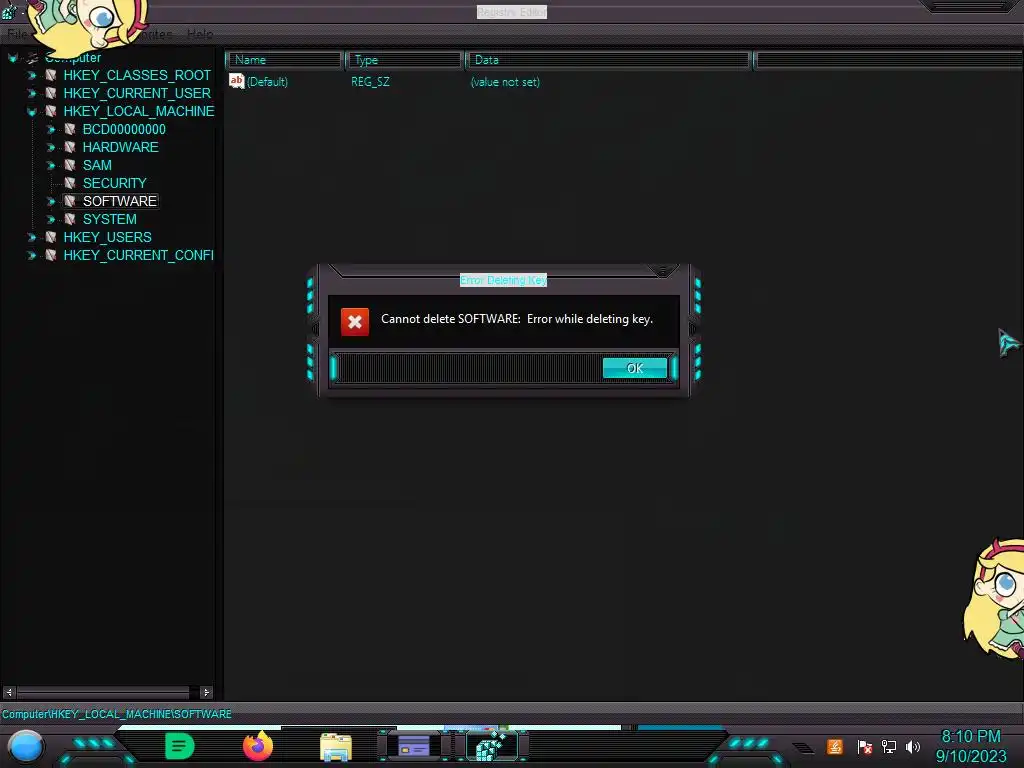Select the BCD00000000 key

(124, 129)
